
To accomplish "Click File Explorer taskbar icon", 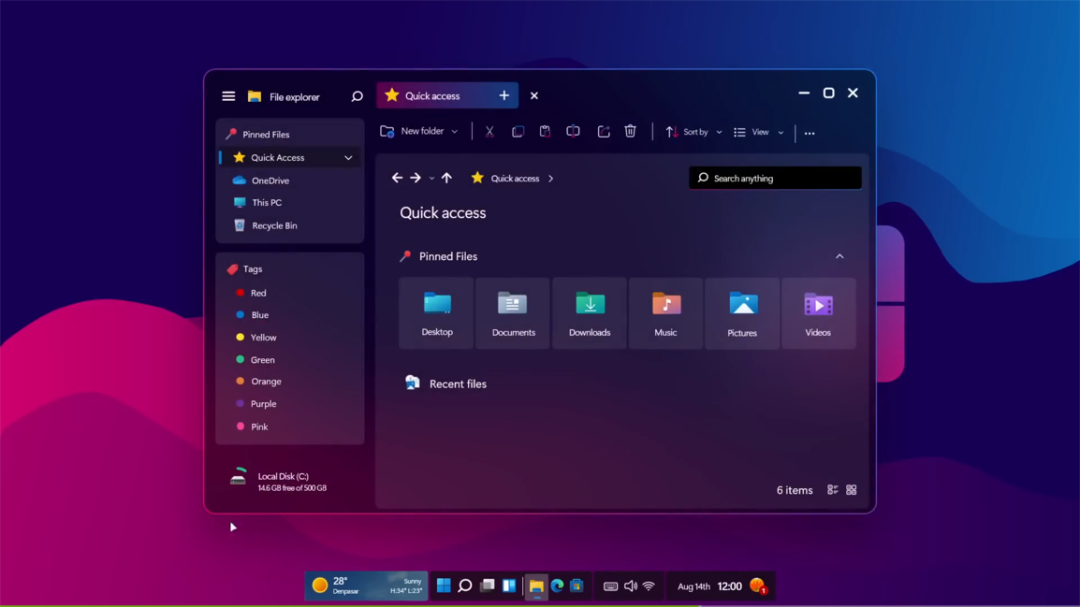I will coord(537,586).
